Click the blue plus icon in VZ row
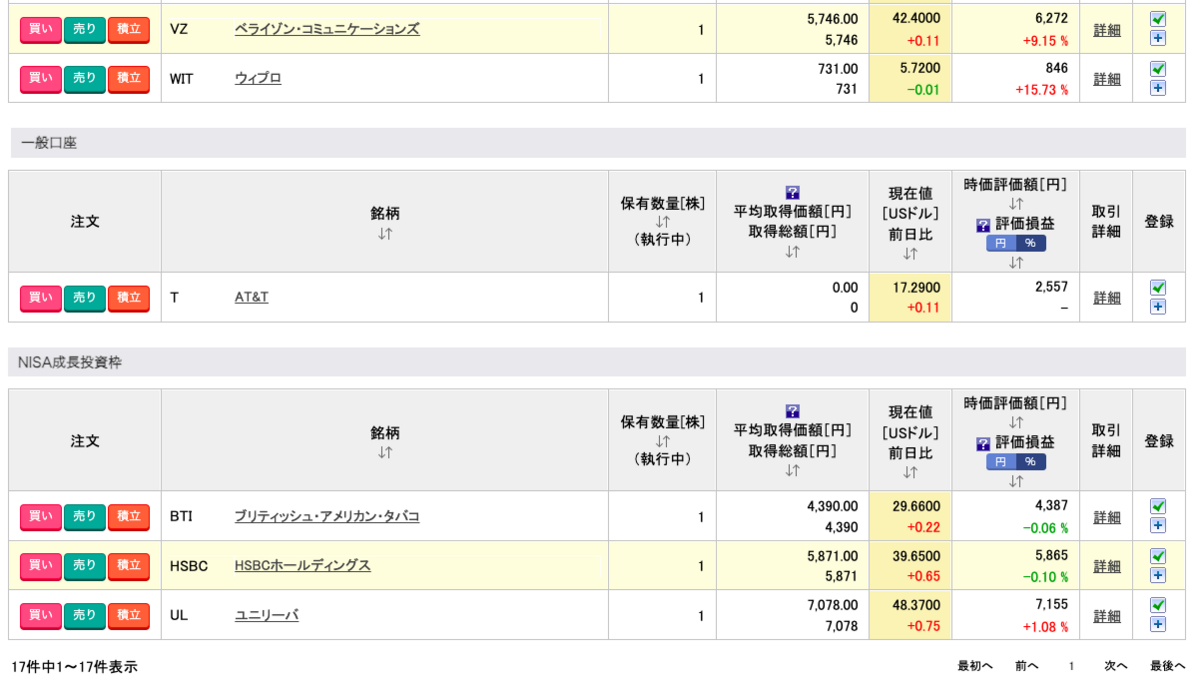The width and height of the screenshot is (1200, 688). coord(1158,38)
